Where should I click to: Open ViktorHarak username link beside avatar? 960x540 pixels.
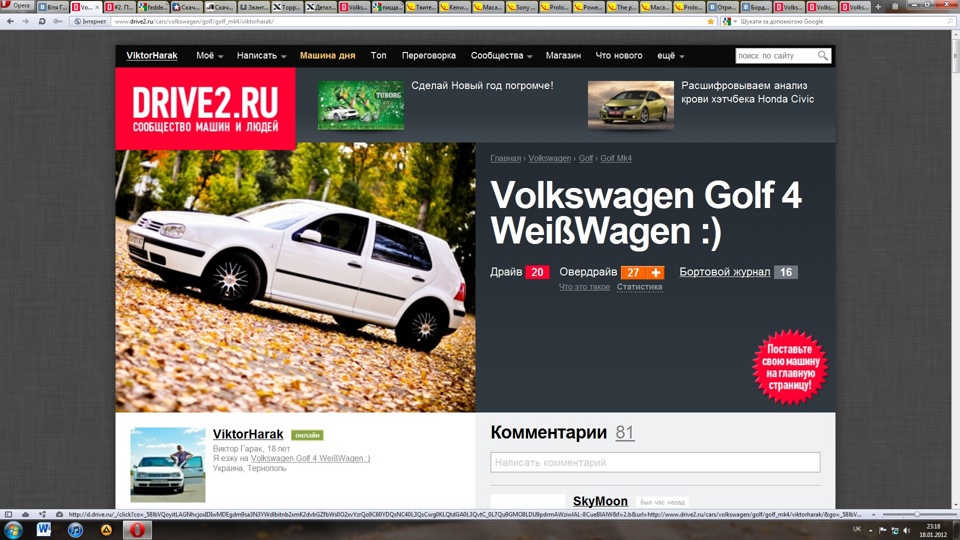[248, 434]
